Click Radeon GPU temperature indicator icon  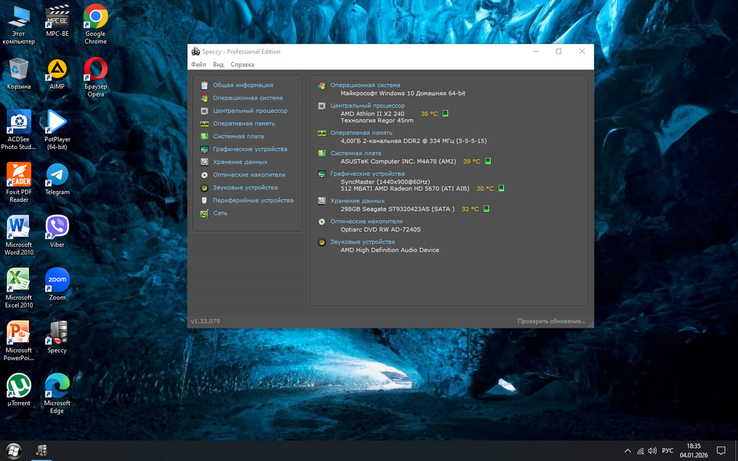(x=501, y=188)
